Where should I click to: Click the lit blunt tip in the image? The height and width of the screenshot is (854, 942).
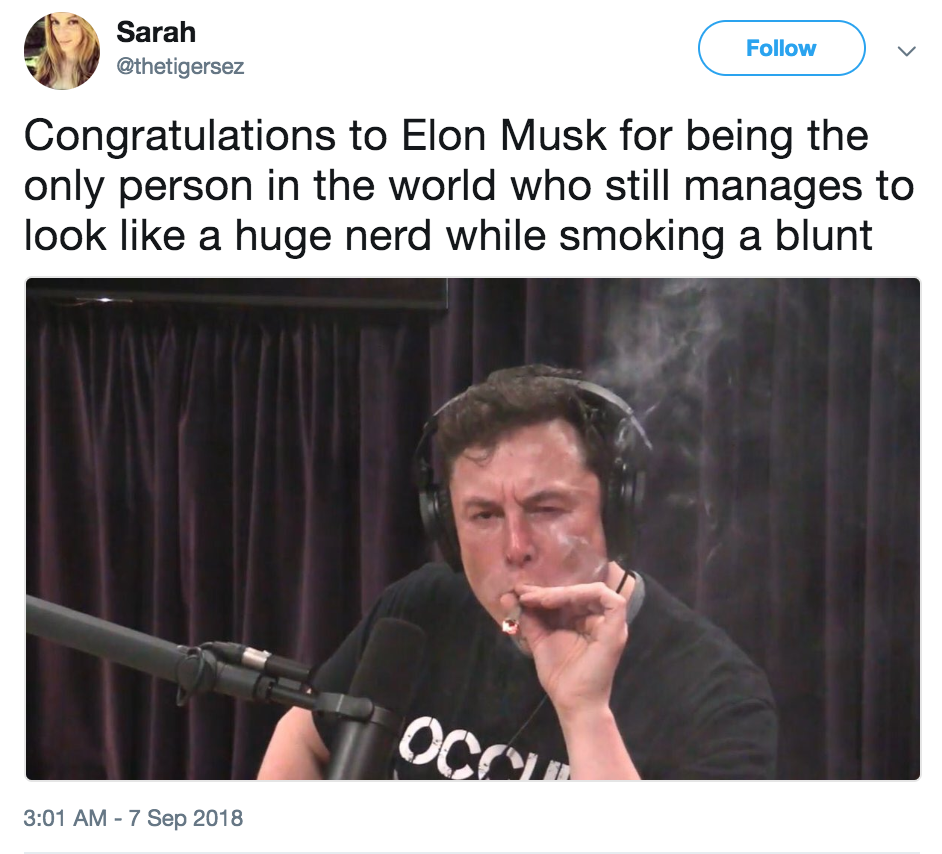[x=509, y=625]
